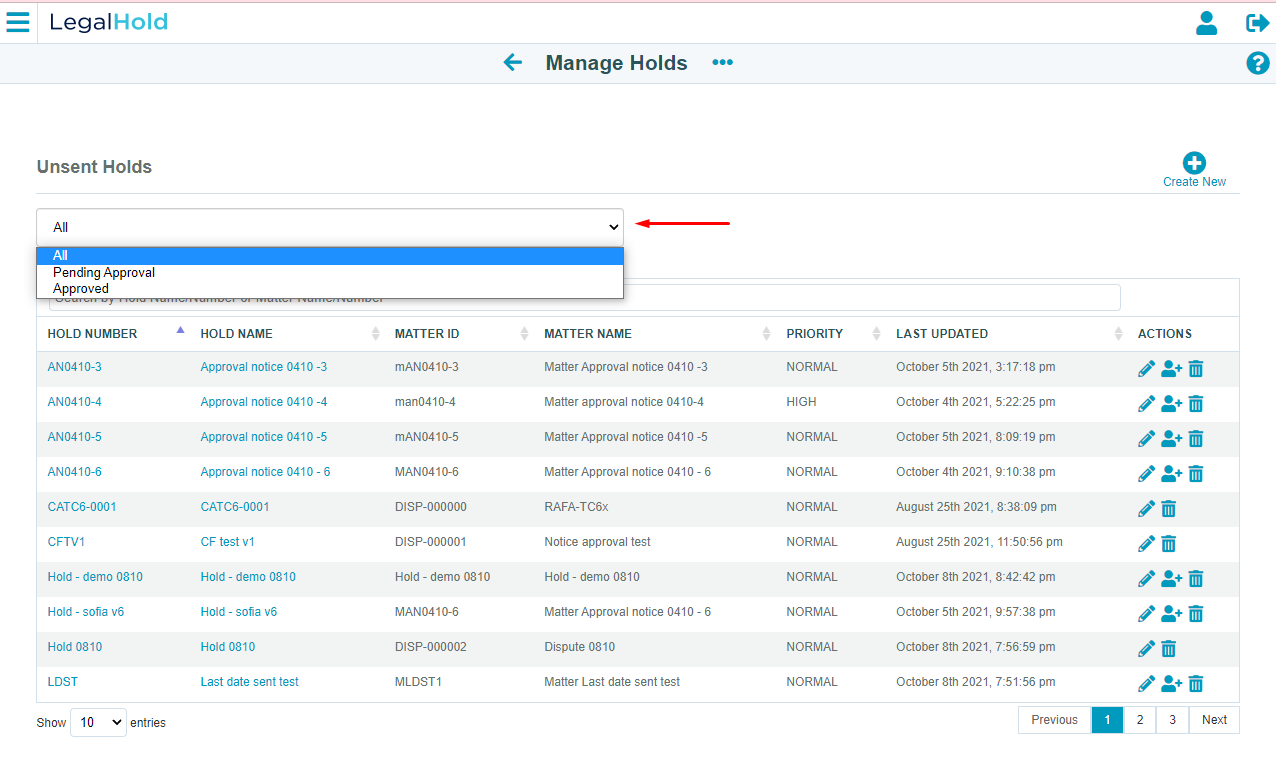Image resolution: width=1276 pixels, height=758 pixels.
Task: Open hold name Hold - sofia v6
Action: click(x=239, y=612)
